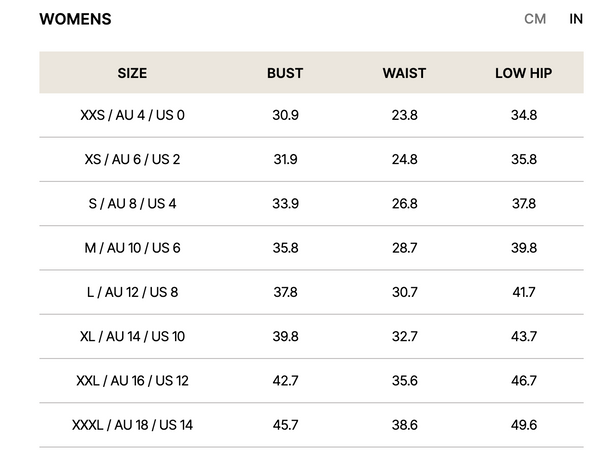
Task: Click the M / AU 10 / US 6 row
Action: [132, 248]
